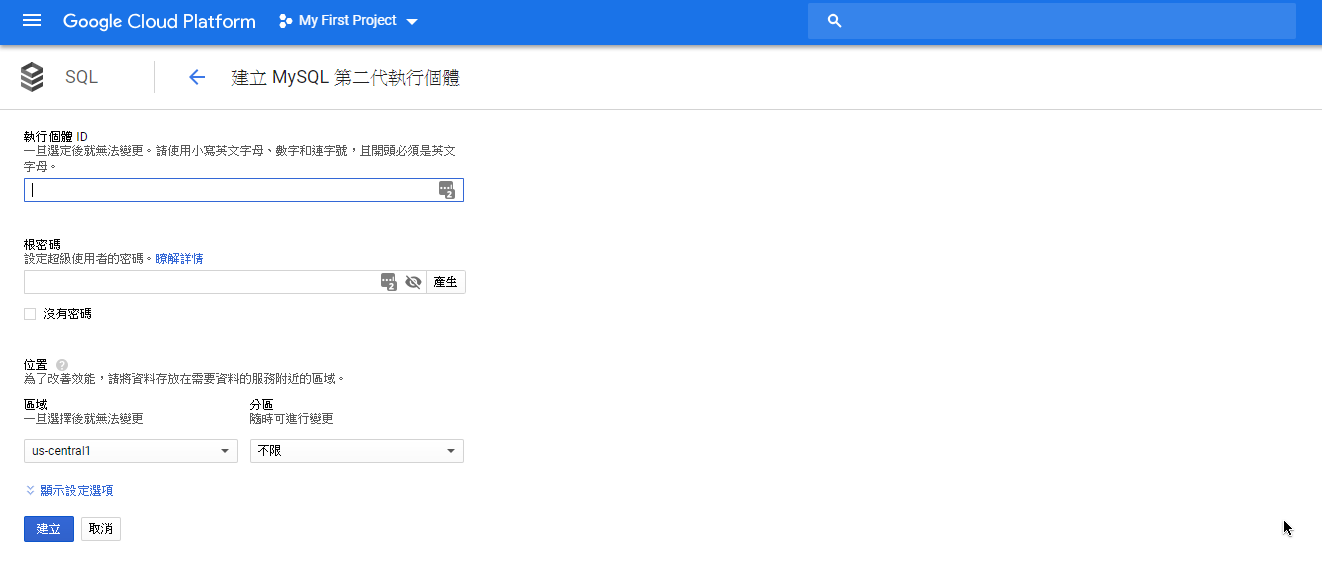The width and height of the screenshot is (1322, 574).
Task: Open the My First Project selector
Action: tap(348, 21)
